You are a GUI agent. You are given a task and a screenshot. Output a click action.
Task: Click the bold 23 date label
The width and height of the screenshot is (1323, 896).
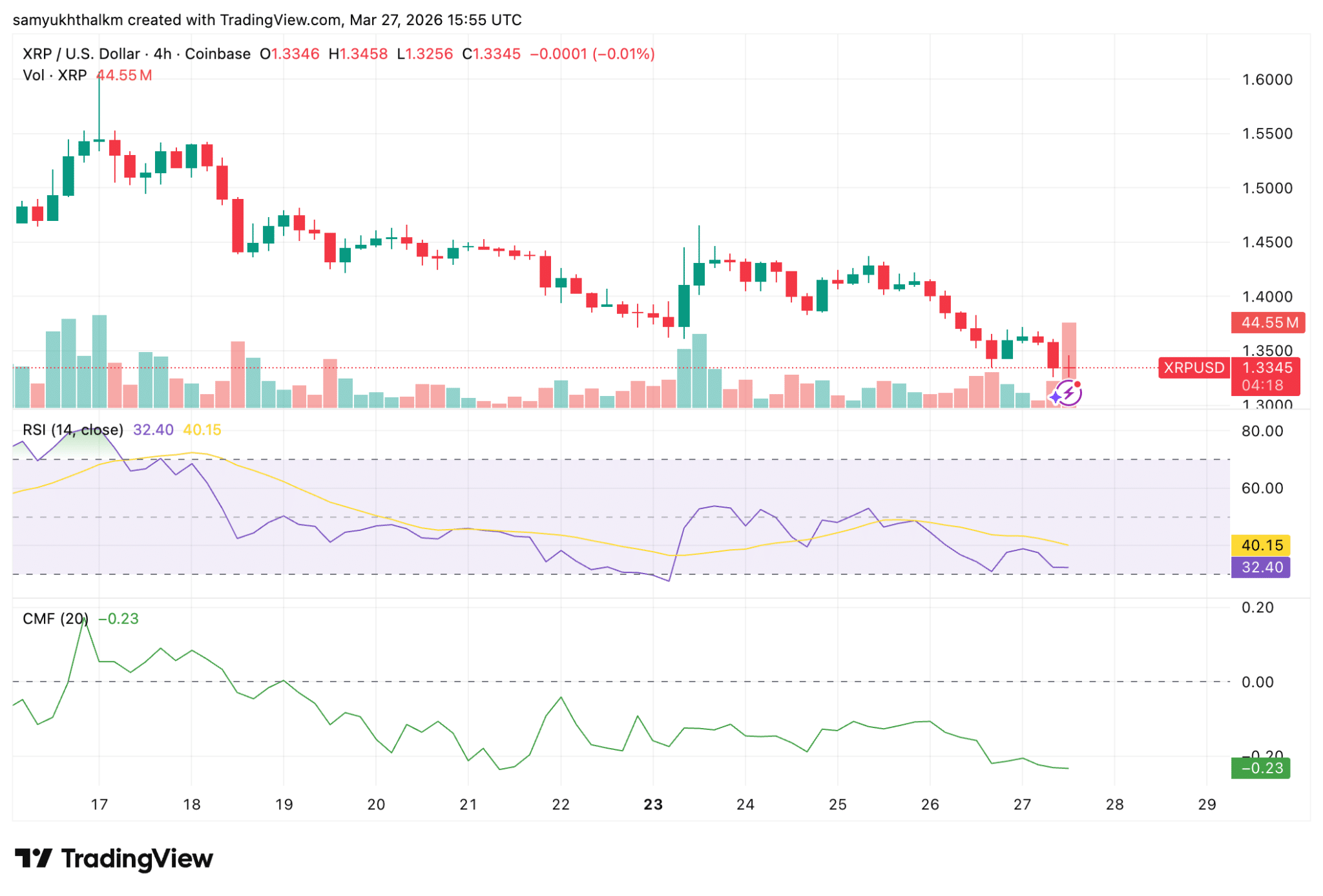(x=653, y=805)
